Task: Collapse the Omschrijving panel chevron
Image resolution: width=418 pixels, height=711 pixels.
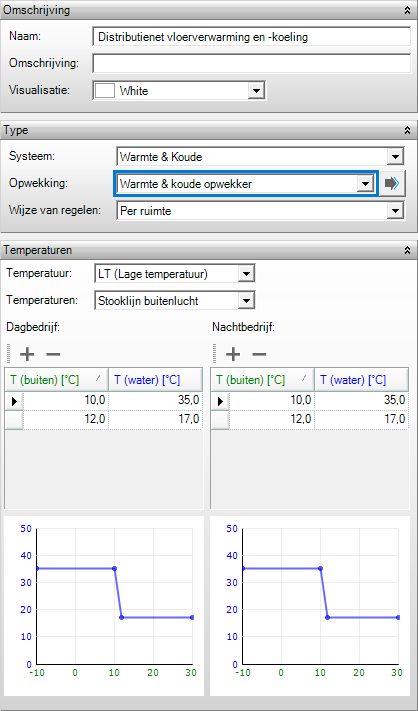Action: click(x=407, y=11)
